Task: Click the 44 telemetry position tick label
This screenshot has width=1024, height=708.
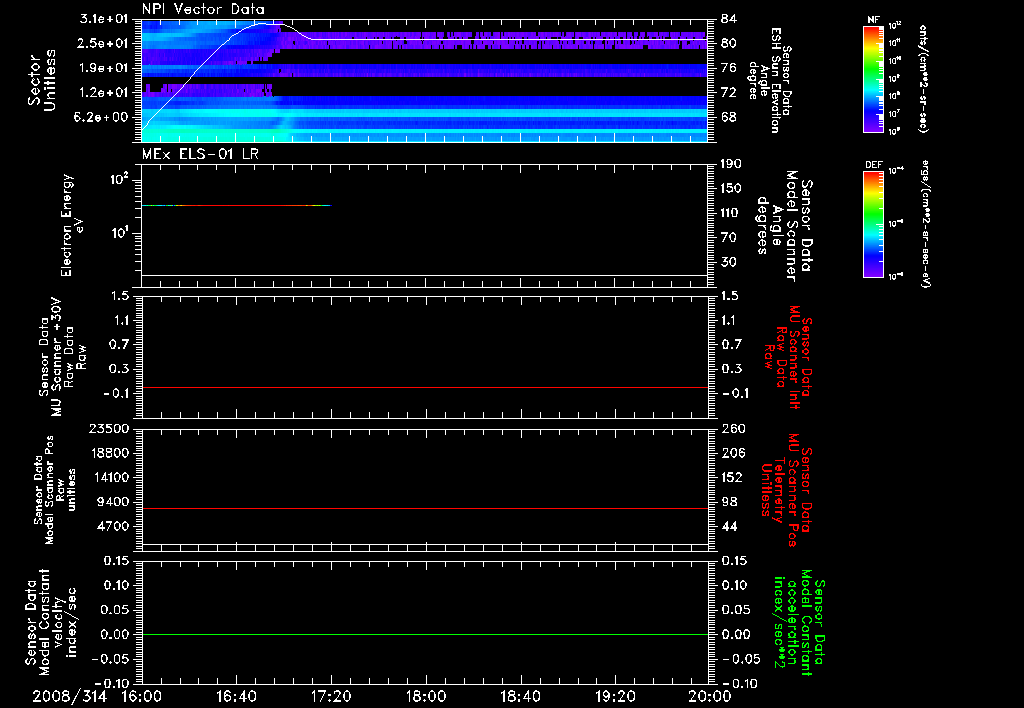Action: coord(728,526)
